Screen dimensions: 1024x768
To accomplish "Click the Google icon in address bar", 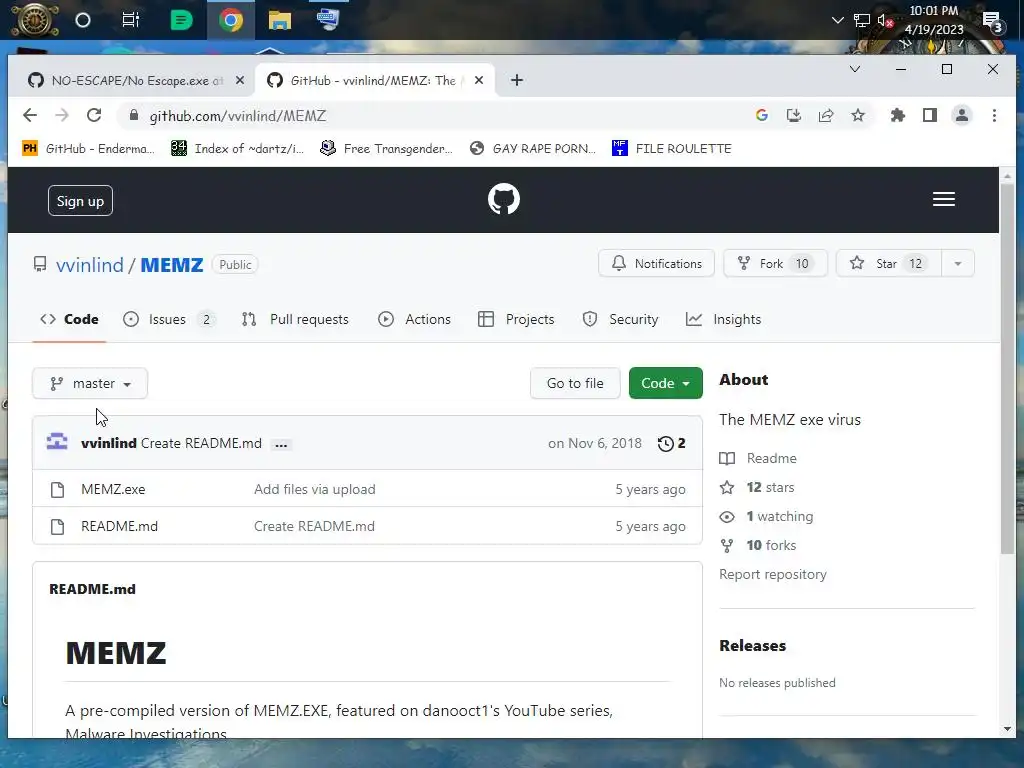I will (x=761, y=116).
